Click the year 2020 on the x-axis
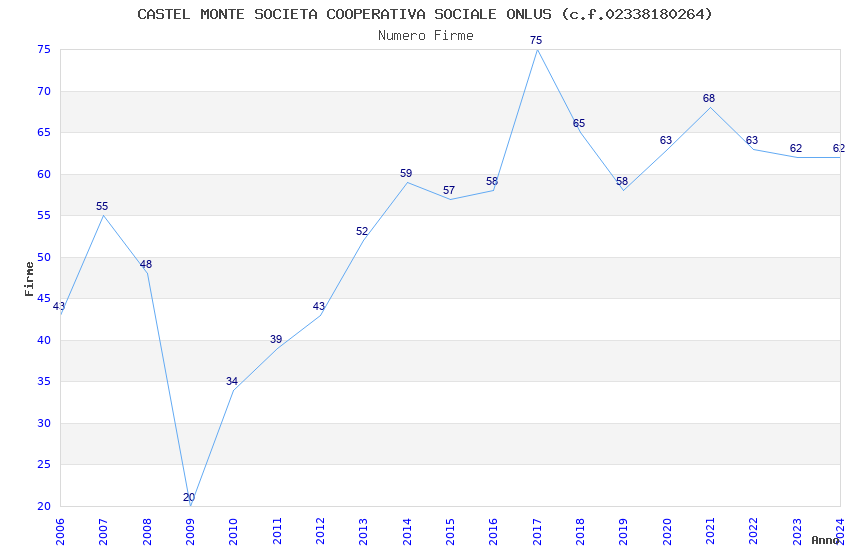 coord(667,531)
